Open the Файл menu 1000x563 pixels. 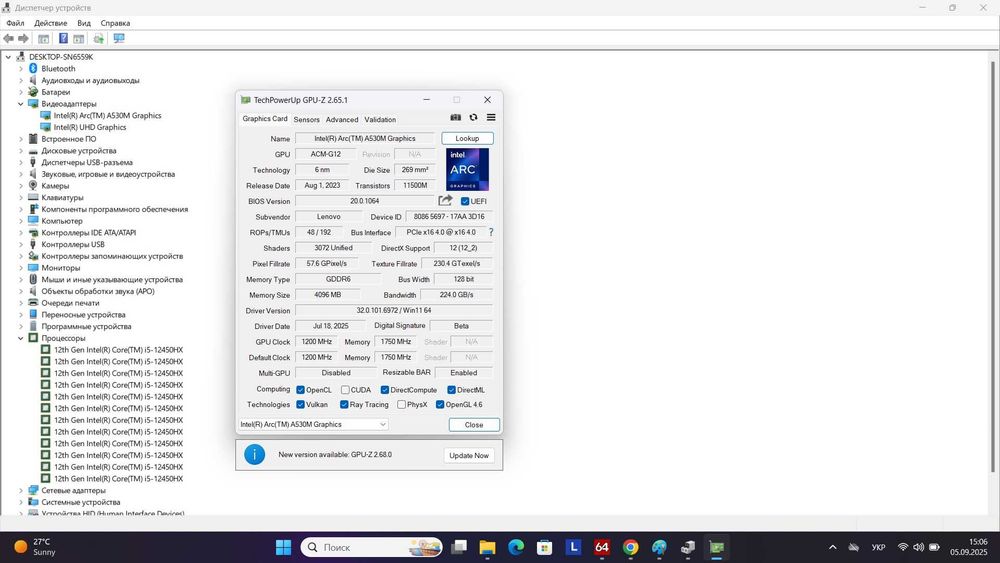(15, 23)
